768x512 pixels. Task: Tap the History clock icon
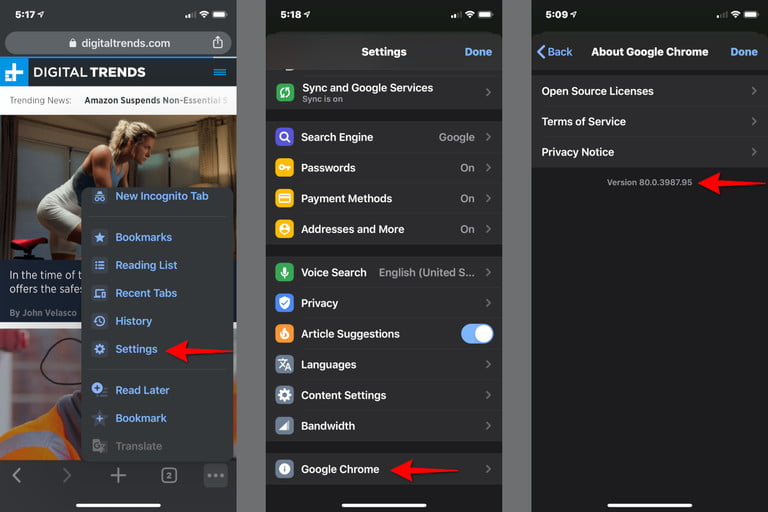pos(99,321)
